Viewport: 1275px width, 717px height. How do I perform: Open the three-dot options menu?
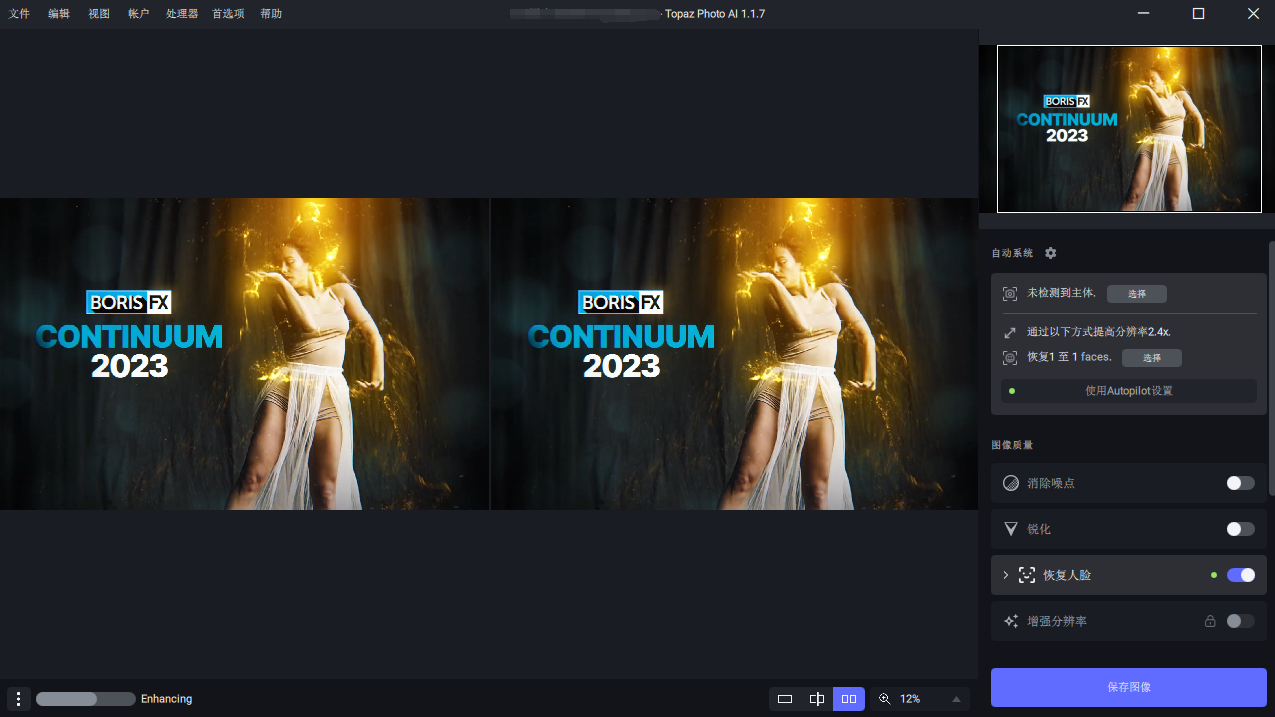pos(19,699)
